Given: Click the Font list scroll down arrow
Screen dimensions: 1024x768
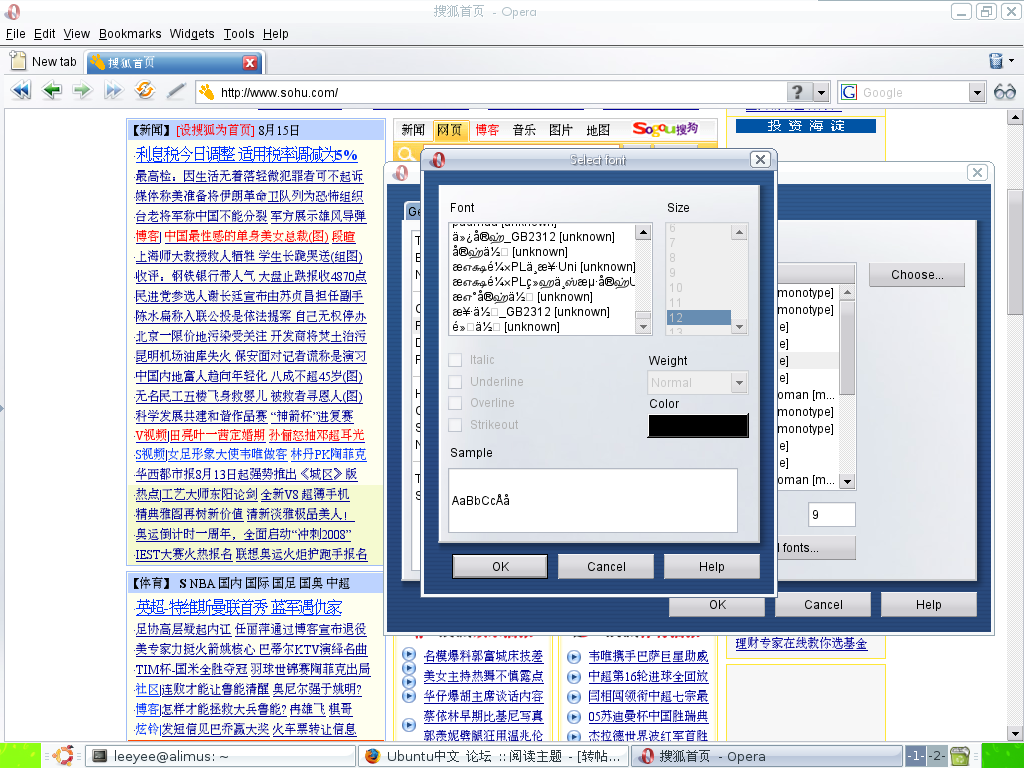Looking at the screenshot, I should [643, 326].
